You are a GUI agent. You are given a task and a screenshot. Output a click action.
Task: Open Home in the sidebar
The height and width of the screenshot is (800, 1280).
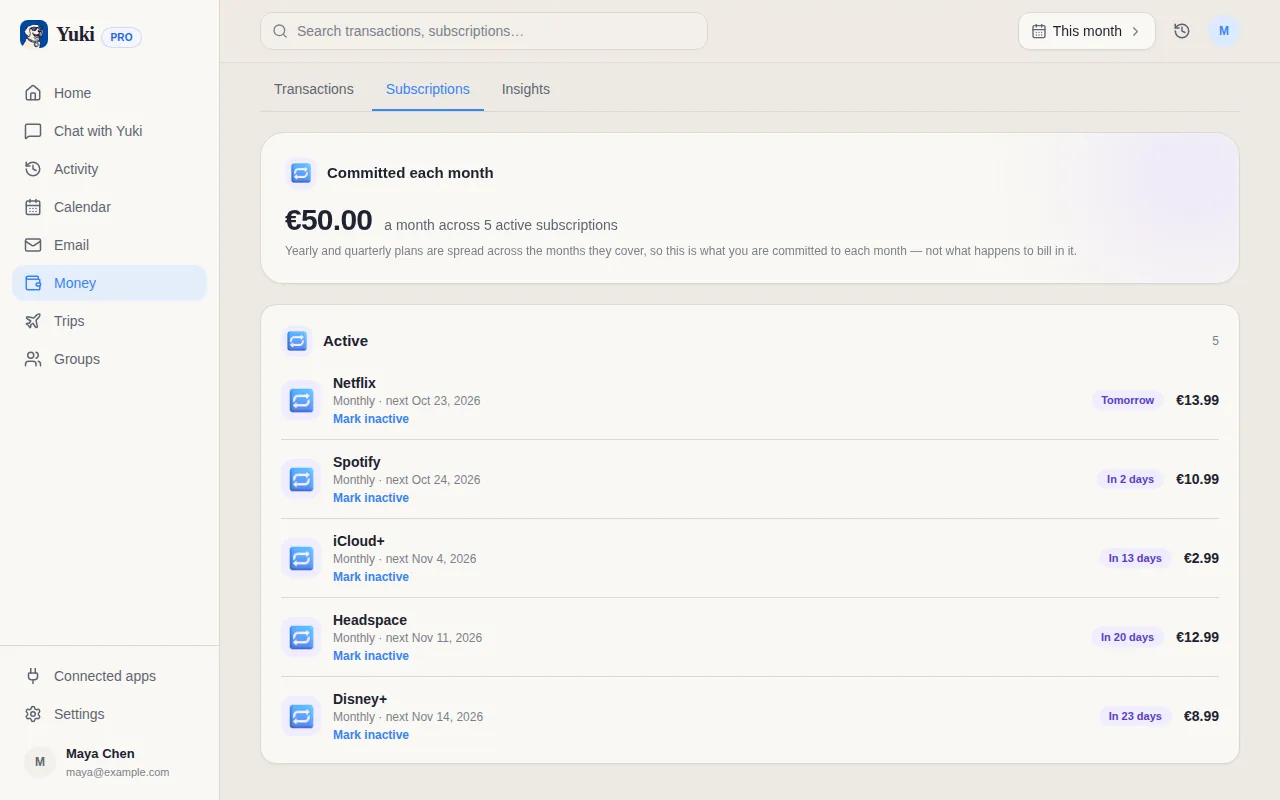pyautogui.click(x=109, y=93)
